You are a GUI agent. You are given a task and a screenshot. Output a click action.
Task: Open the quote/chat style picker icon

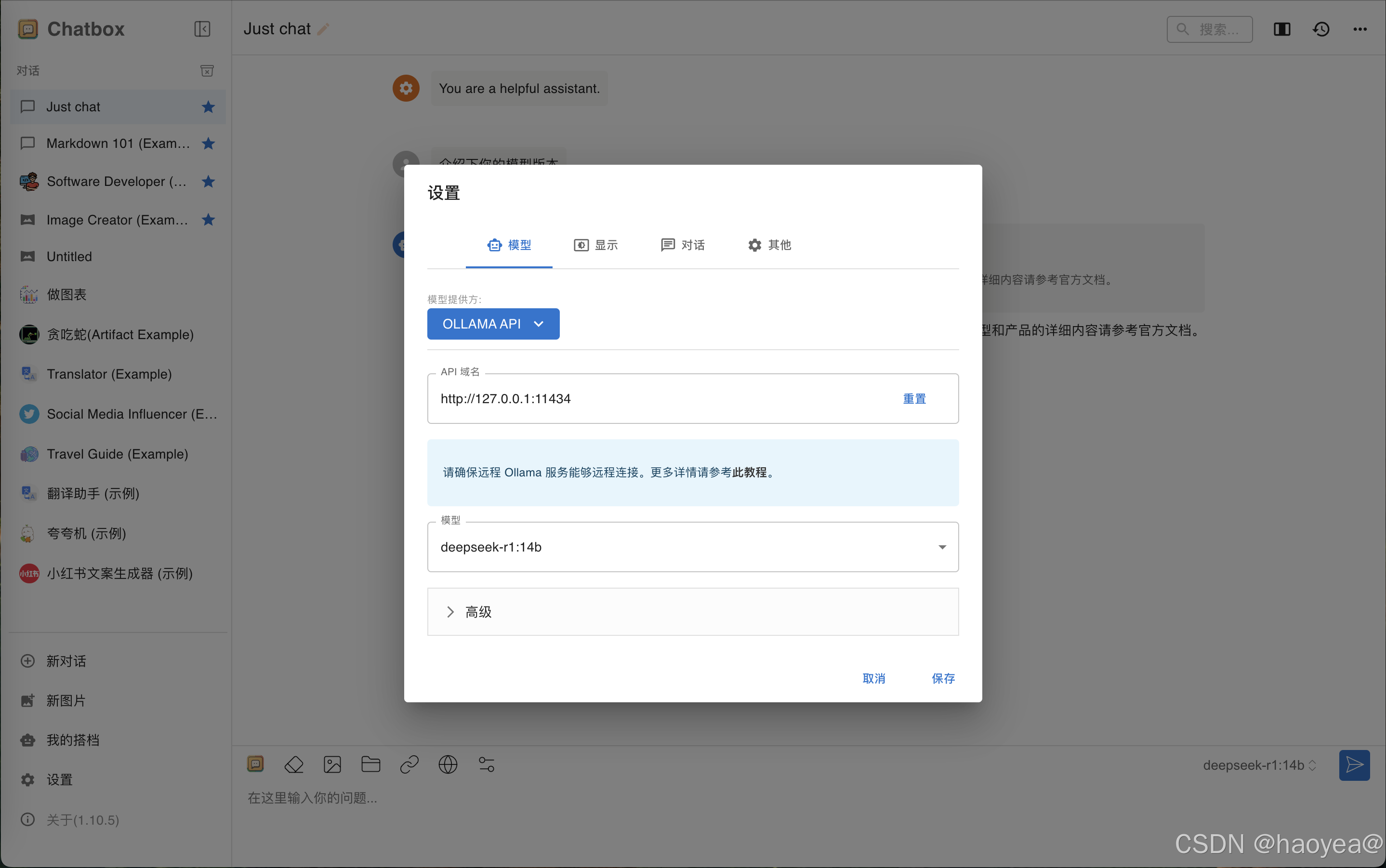click(x=255, y=764)
